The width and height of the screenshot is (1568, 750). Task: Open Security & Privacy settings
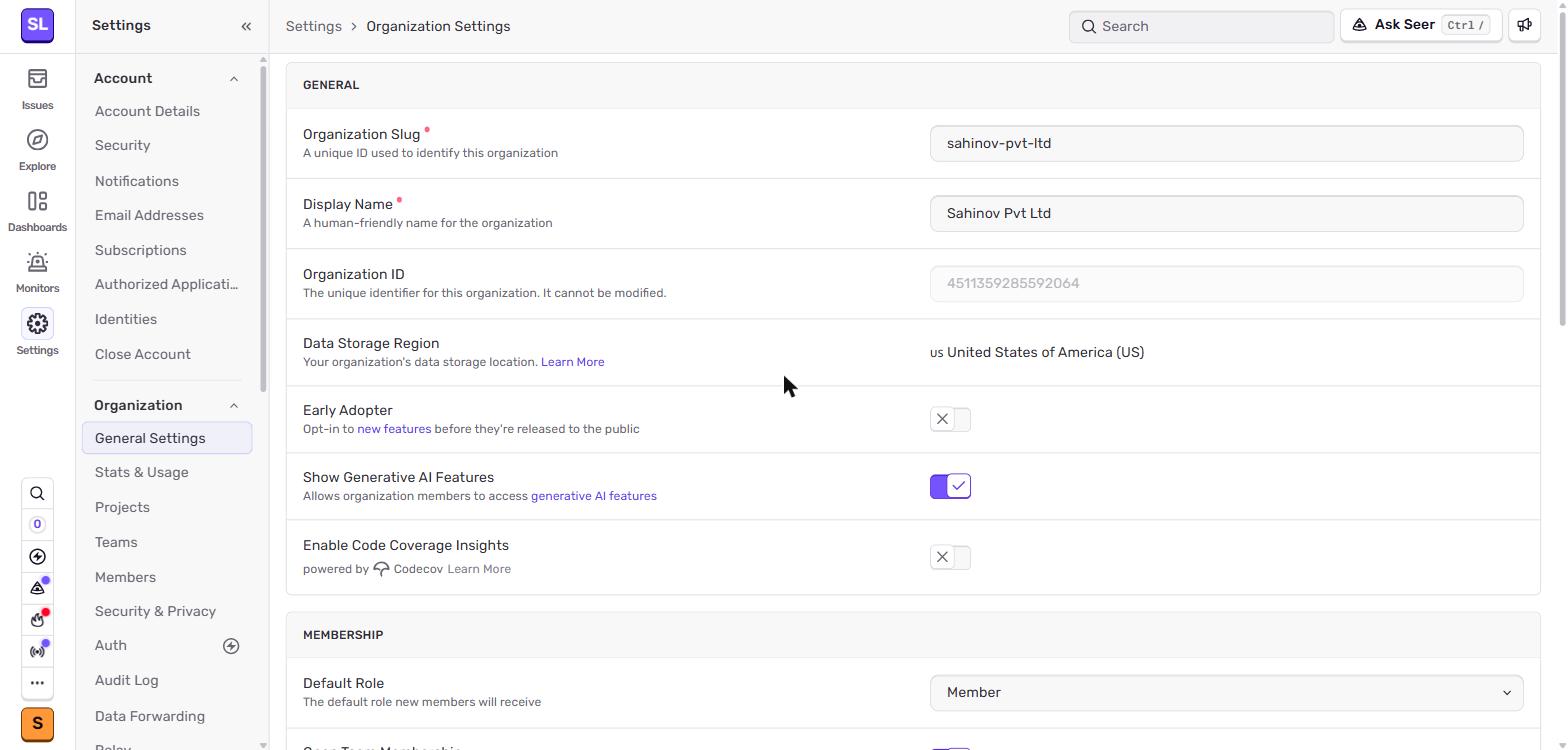point(155,611)
